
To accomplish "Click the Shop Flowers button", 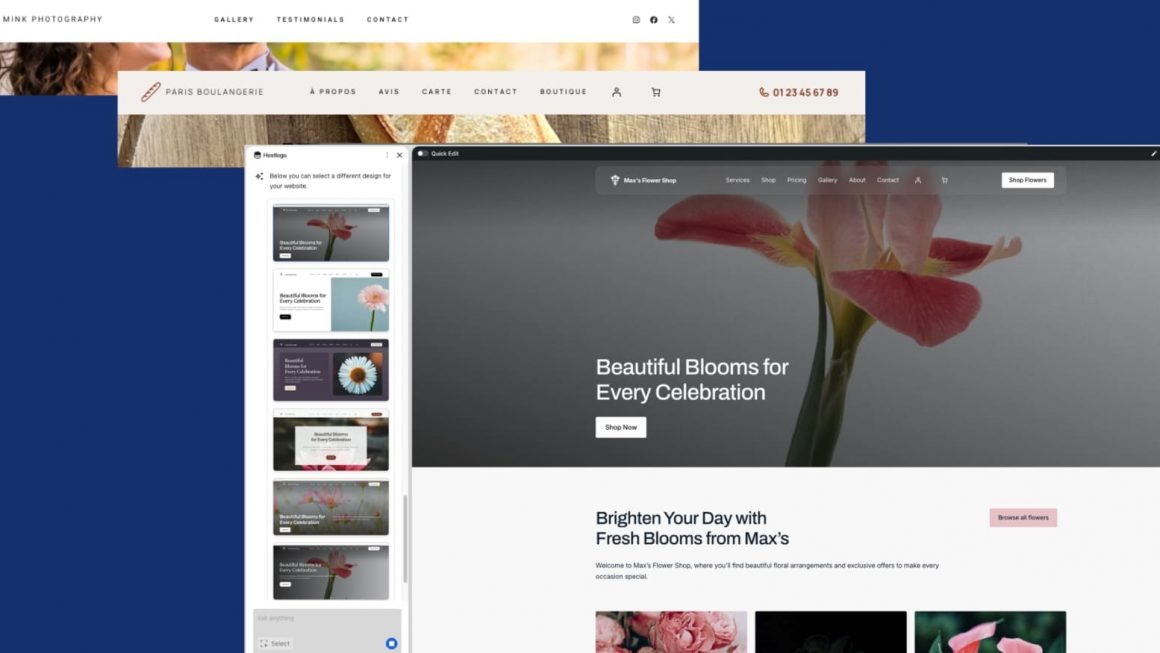I will point(1028,180).
